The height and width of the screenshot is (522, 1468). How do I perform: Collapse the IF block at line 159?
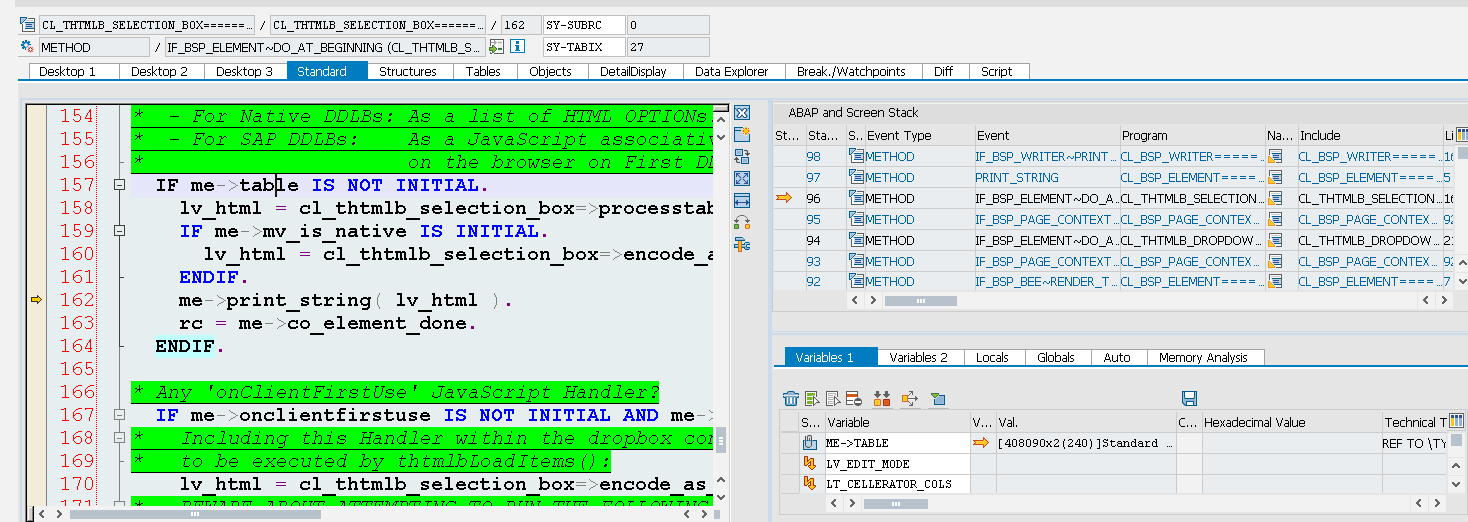[119, 231]
